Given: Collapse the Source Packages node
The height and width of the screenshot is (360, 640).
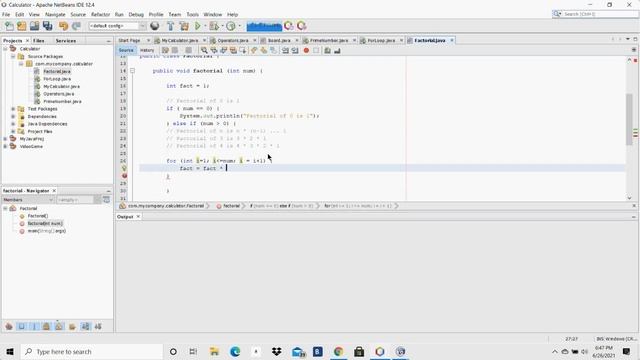Looking at the screenshot, I should pyautogui.click(x=13, y=56).
